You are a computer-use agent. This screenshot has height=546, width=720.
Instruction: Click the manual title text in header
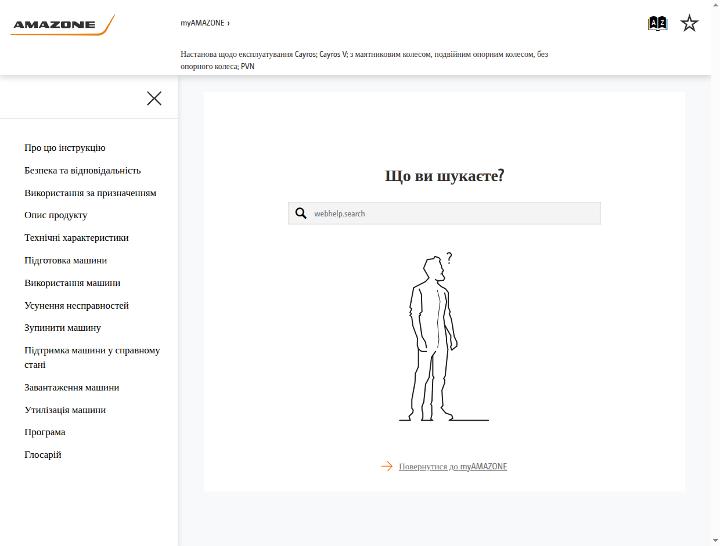(364, 60)
